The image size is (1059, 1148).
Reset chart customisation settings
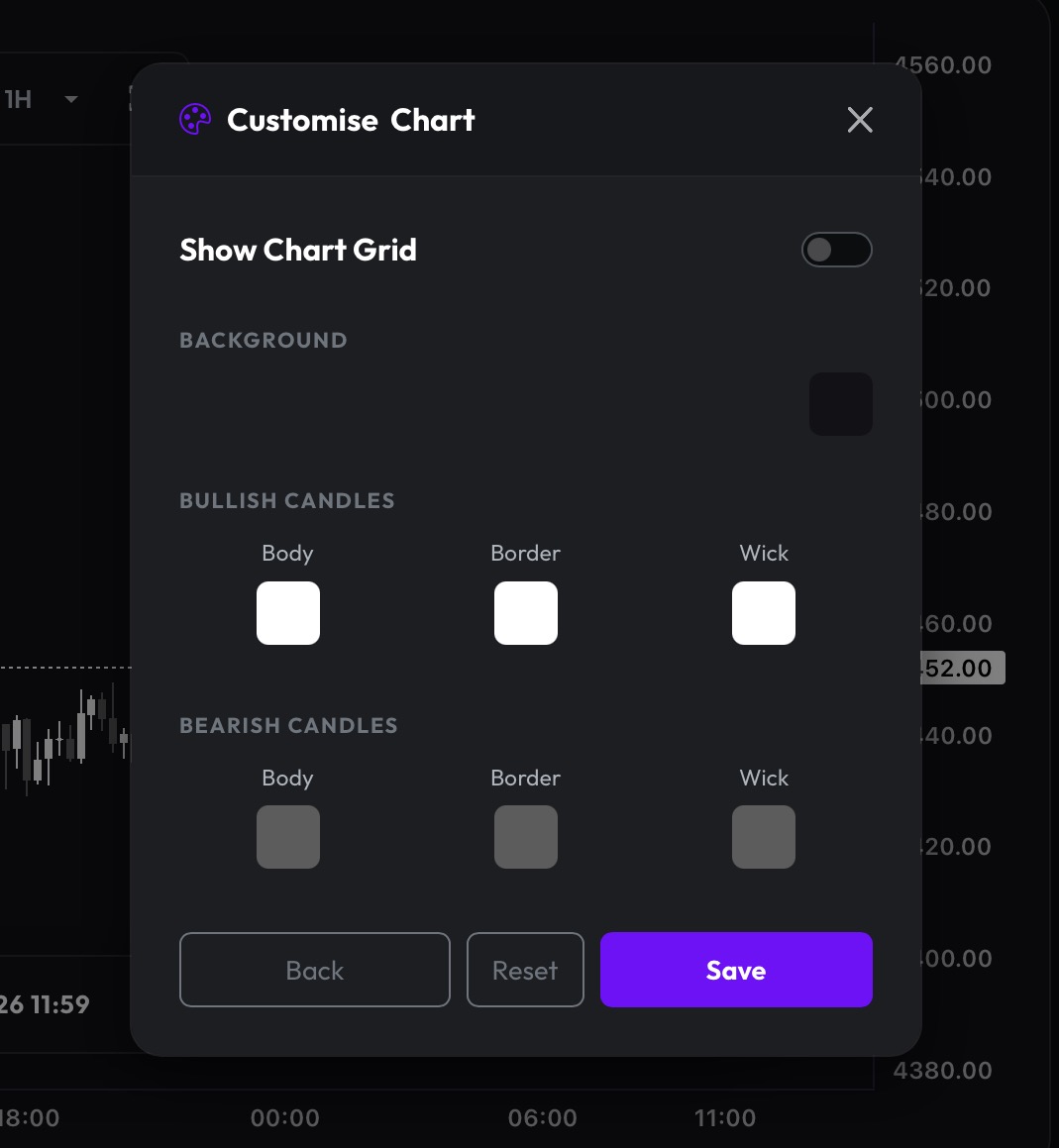tap(525, 970)
